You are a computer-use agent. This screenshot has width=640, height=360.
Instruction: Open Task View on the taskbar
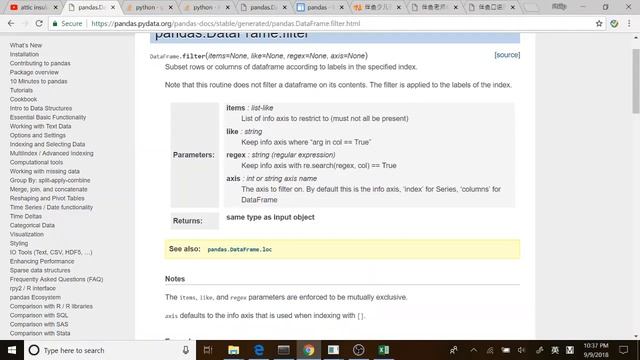208,350
